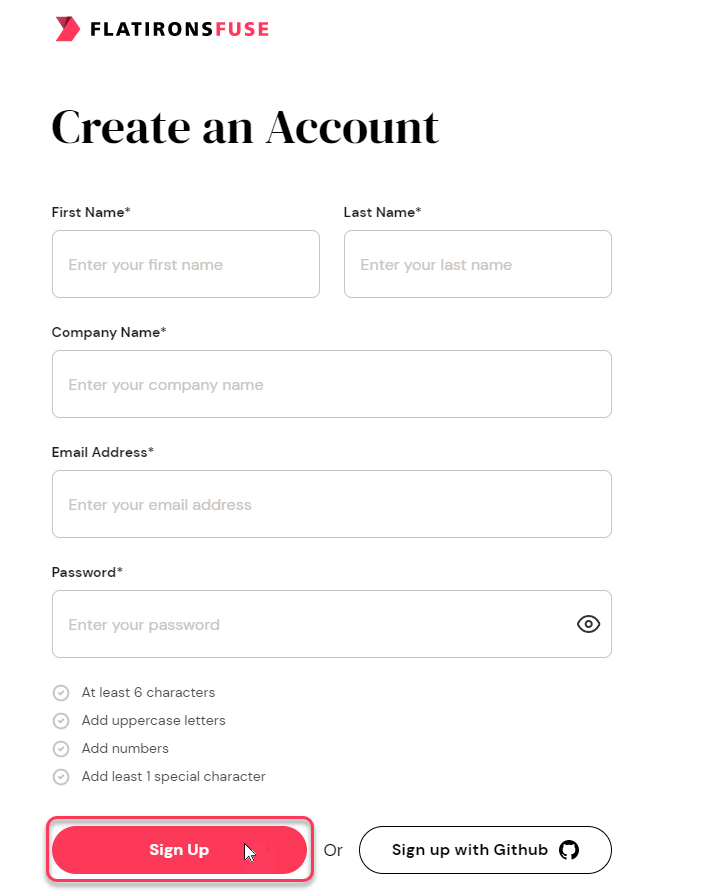This screenshot has width=724, height=894.
Task: Click check icon beside special character rule
Action: (61, 776)
